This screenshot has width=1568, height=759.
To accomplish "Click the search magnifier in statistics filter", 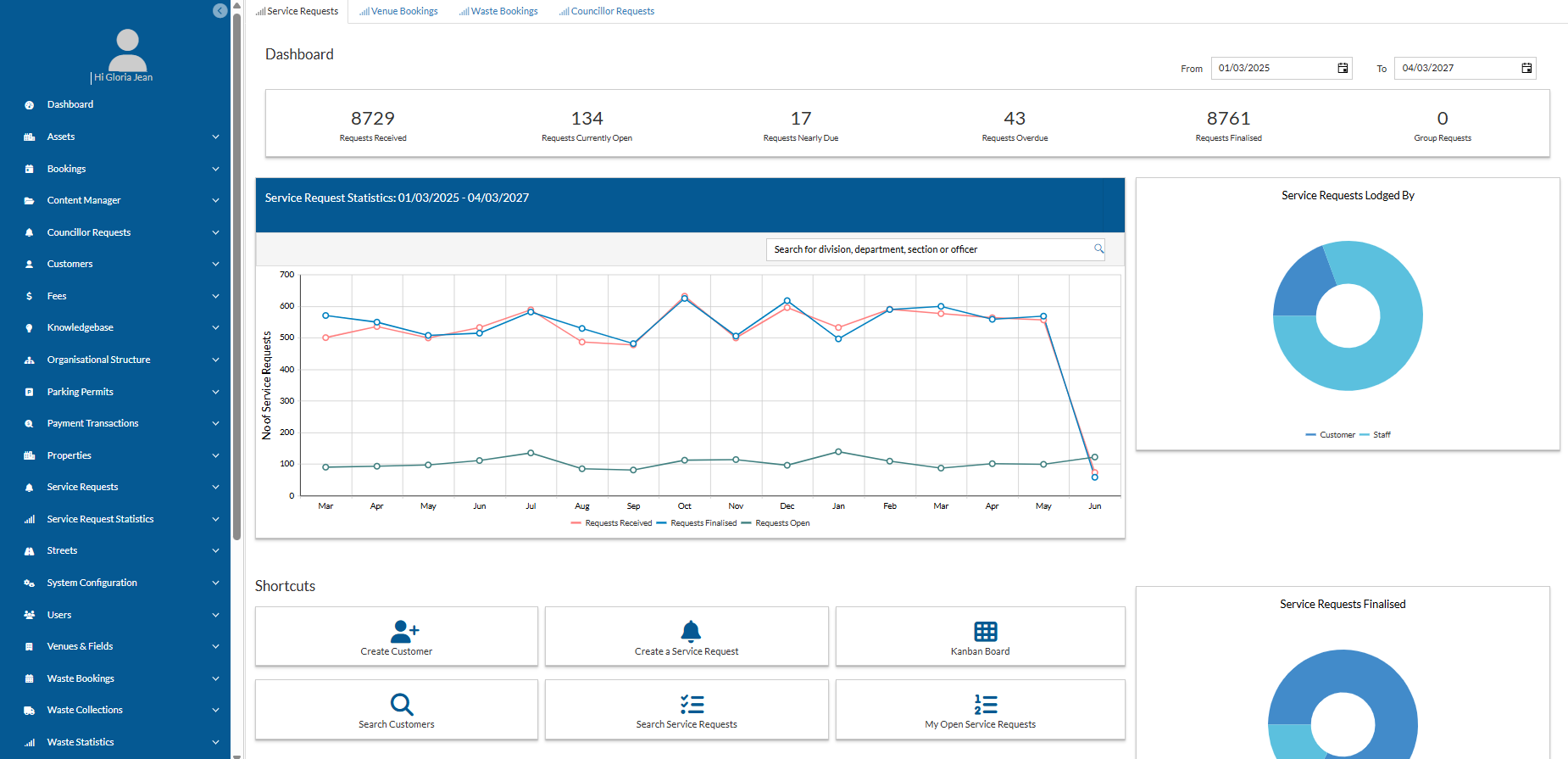I will click(1098, 248).
